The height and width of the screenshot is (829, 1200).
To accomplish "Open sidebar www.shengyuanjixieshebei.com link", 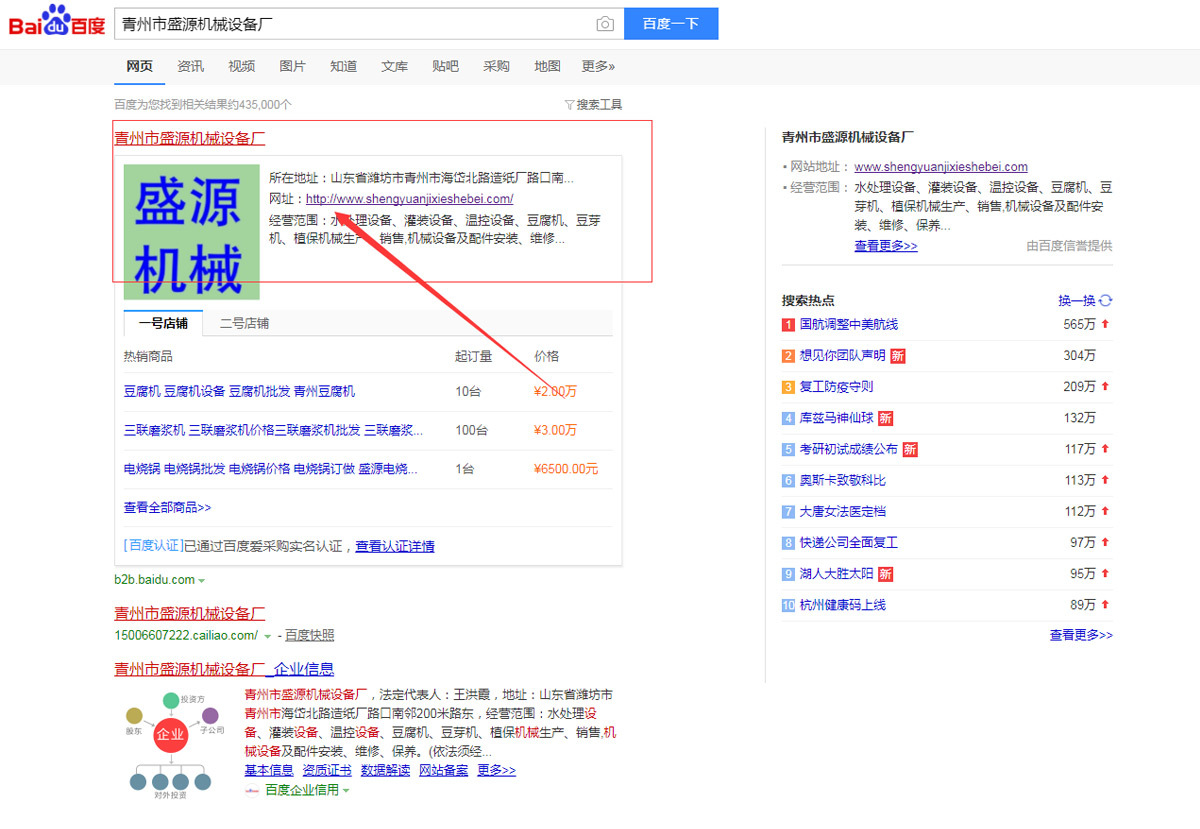I will click(x=941, y=167).
